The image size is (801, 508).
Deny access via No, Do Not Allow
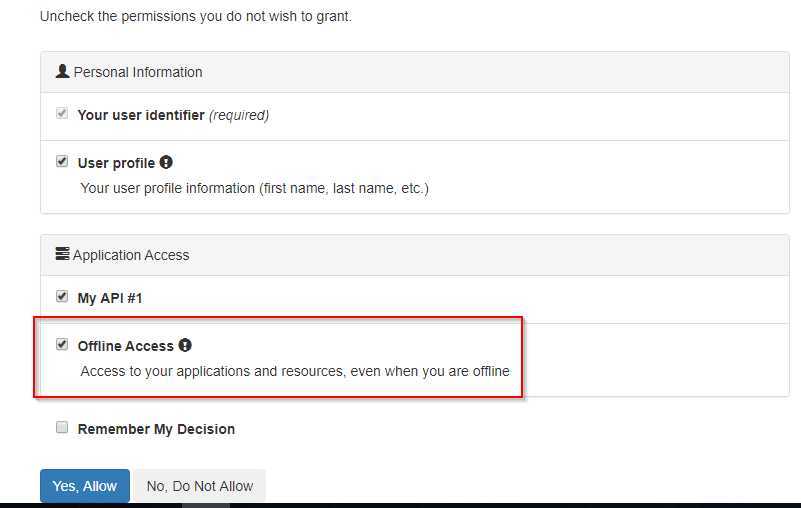tap(200, 486)
